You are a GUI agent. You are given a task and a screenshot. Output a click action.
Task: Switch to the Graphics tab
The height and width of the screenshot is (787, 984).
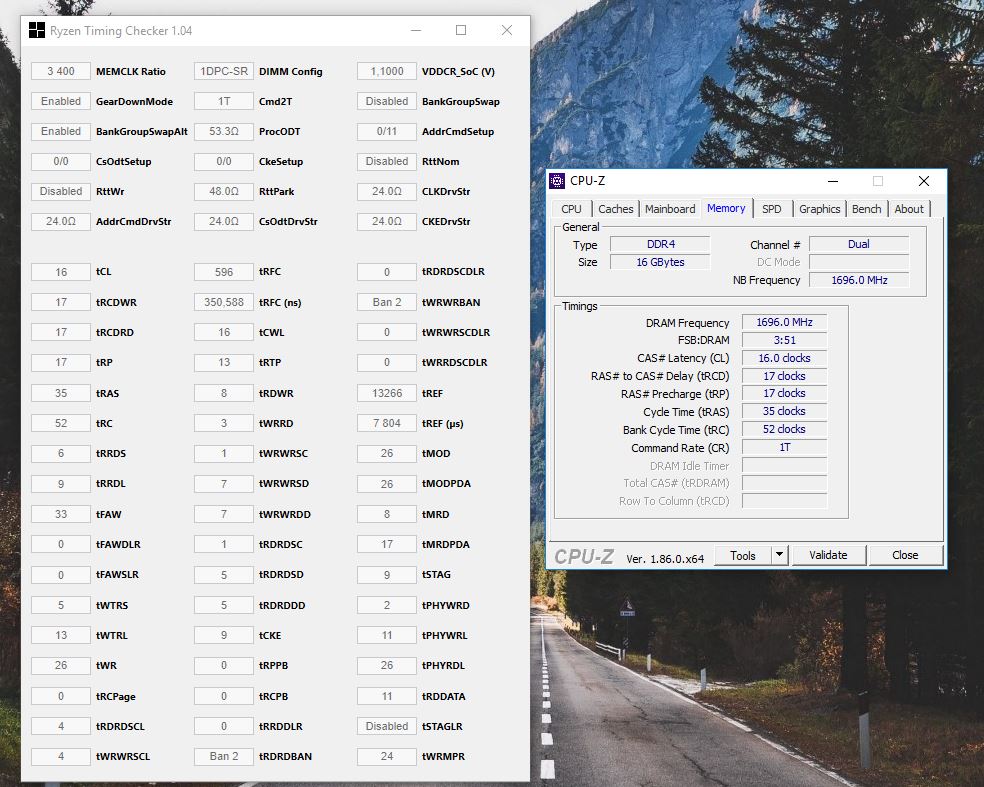tap(820, 209)
